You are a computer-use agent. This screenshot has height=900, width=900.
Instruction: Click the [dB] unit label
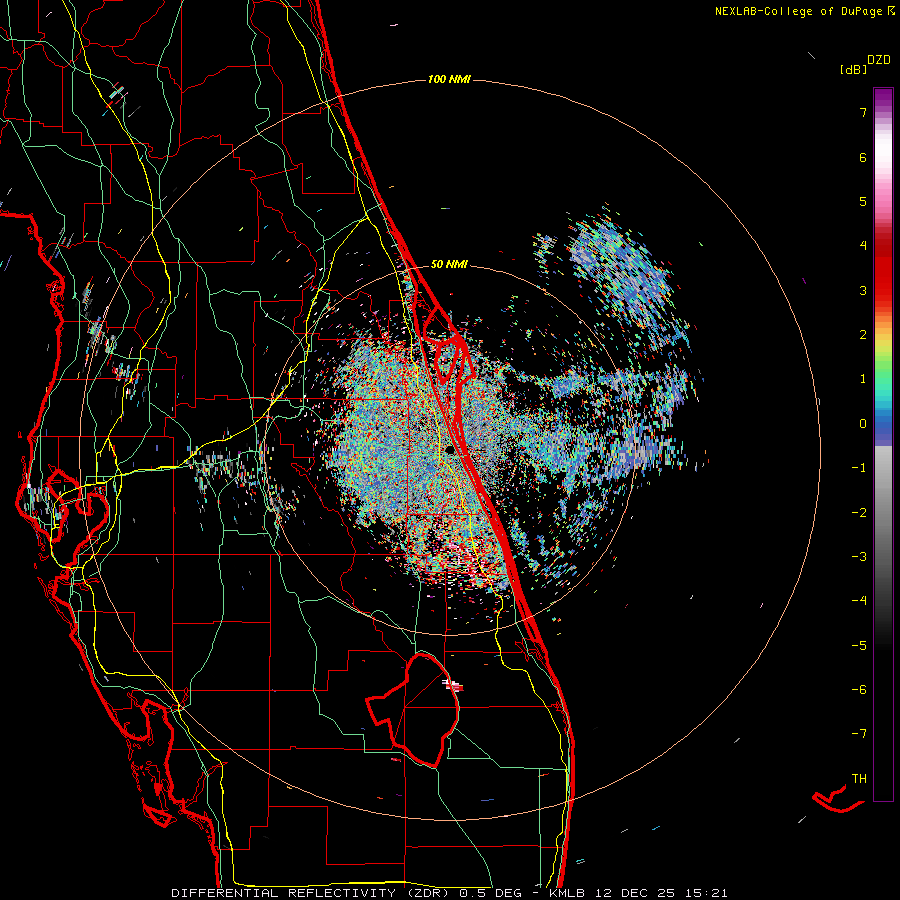coord(853,69)
